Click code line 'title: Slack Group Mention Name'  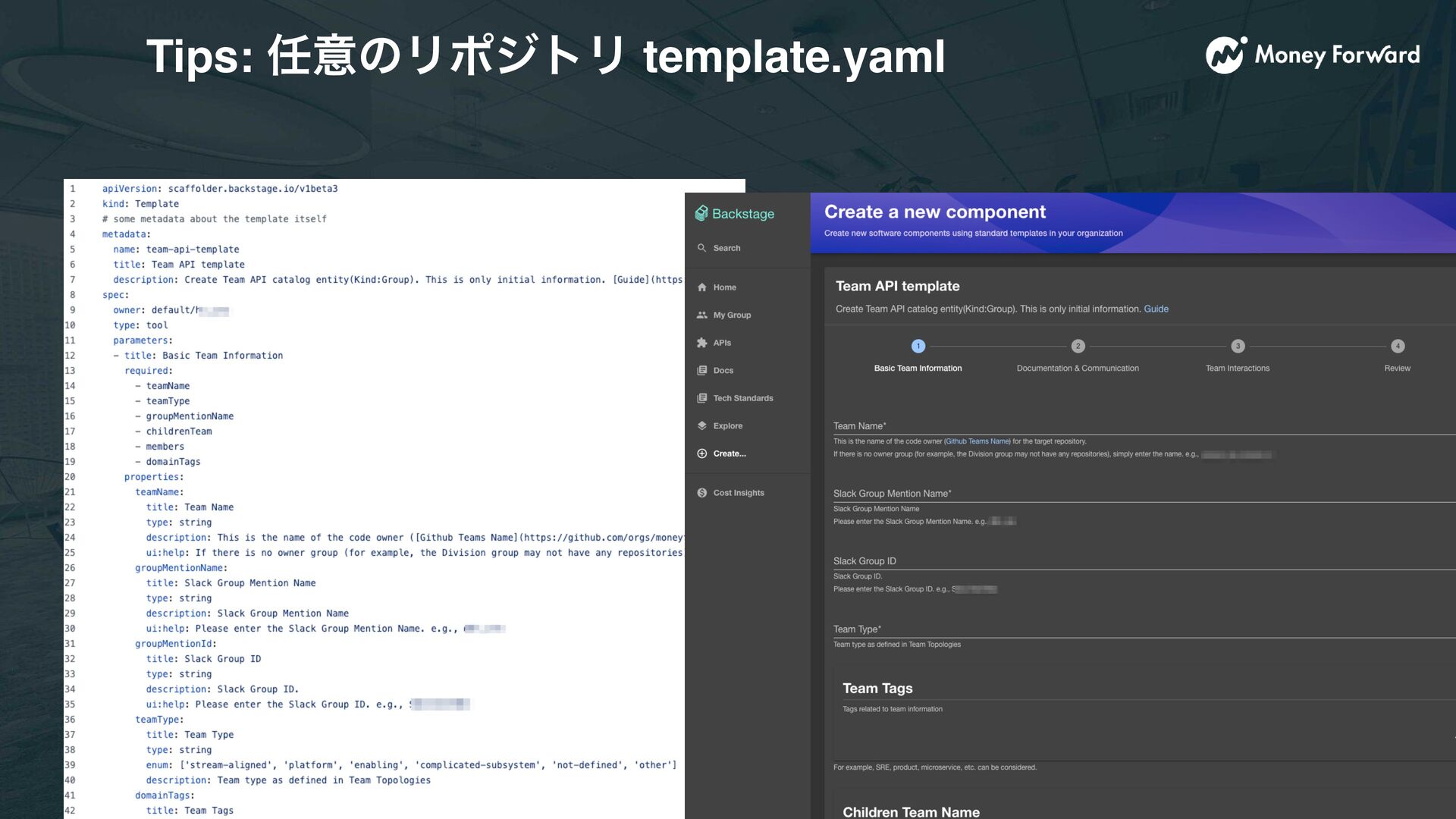[231, 583]
